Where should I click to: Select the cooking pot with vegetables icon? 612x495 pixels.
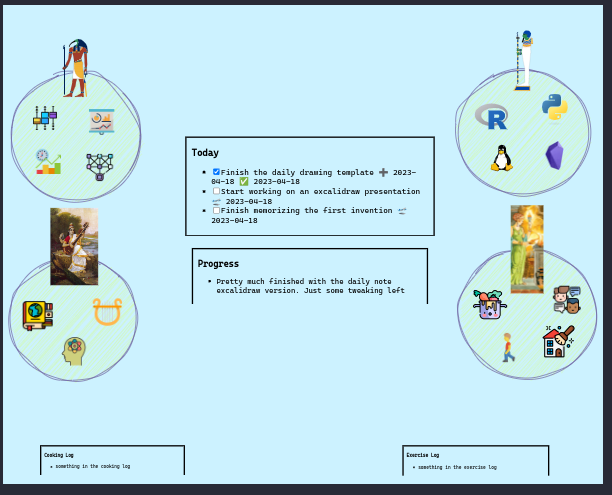click(489, 304)
